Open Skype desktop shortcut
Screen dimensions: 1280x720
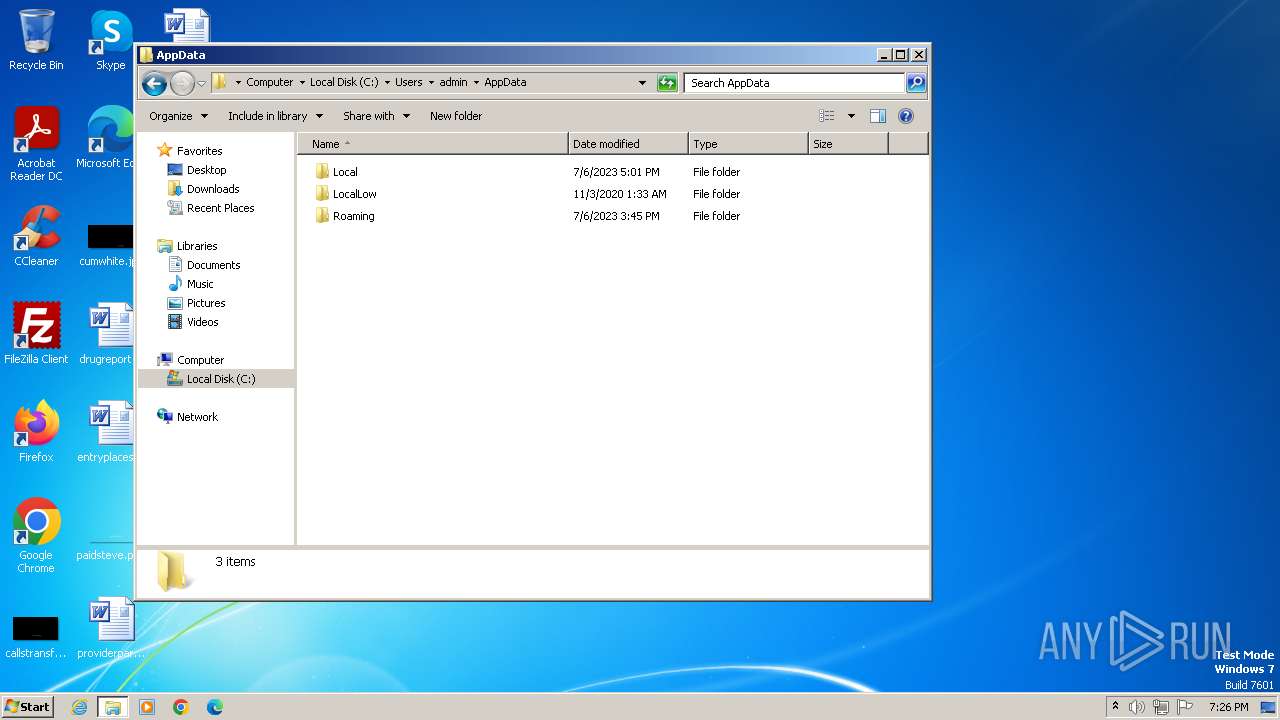[x=110, y=40]
